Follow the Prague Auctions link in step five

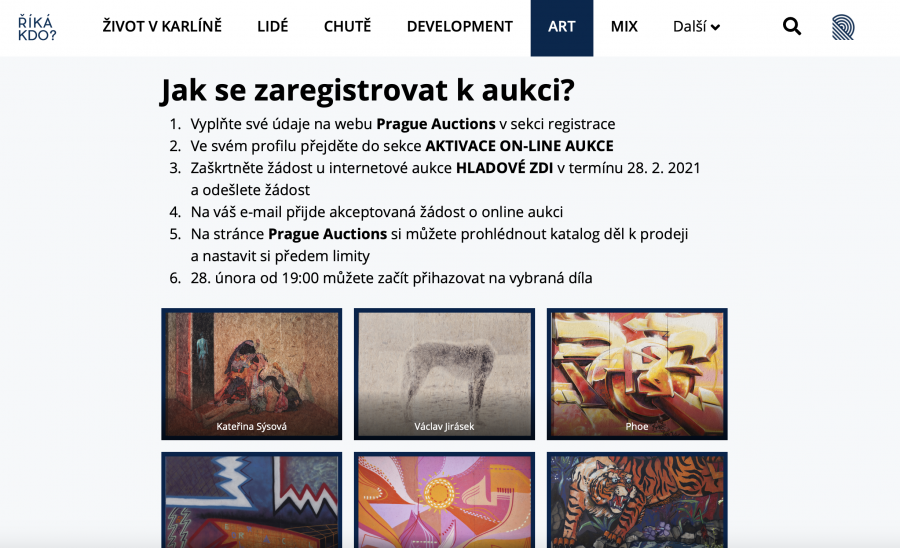(x=327, y=234)
